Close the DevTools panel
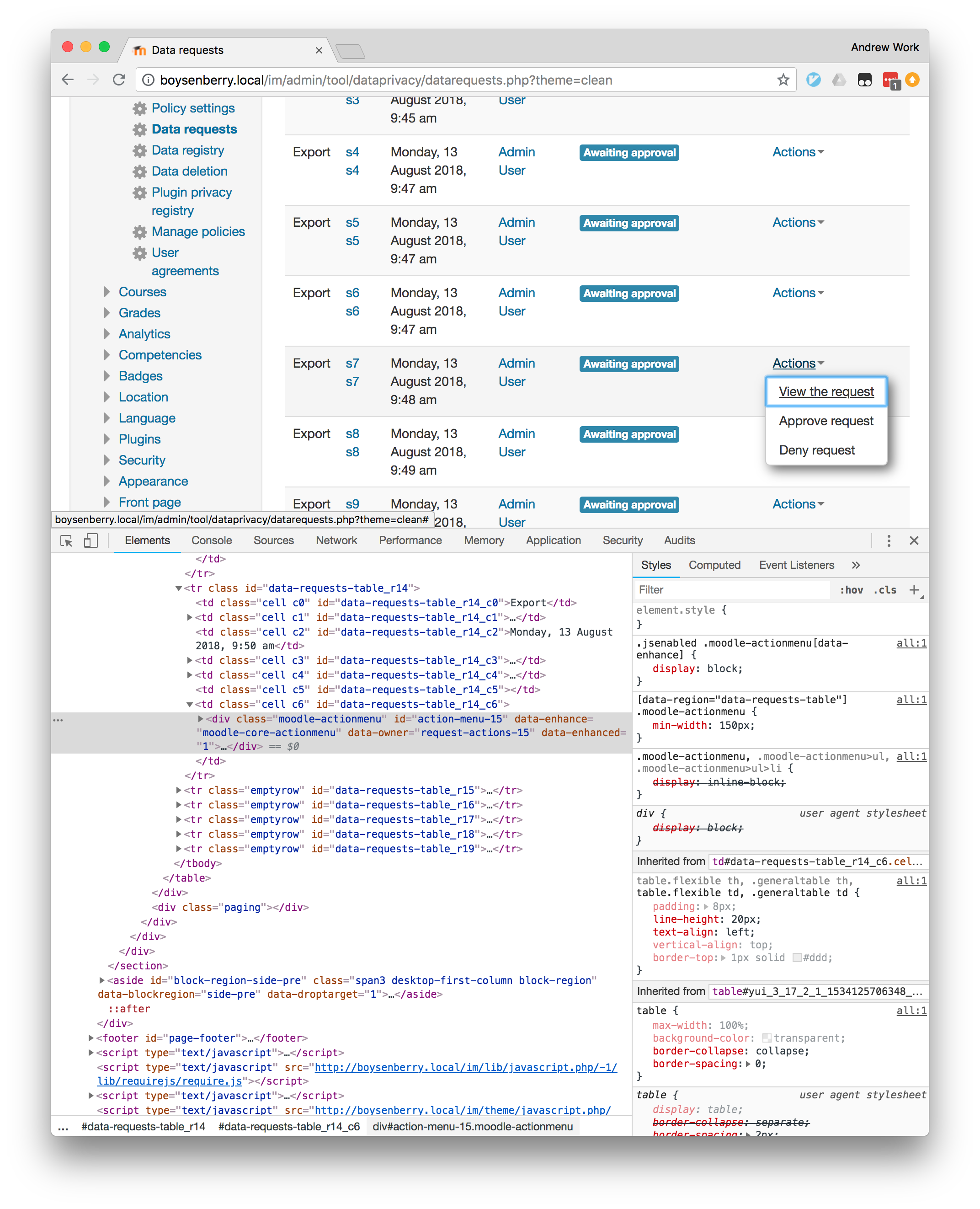Viewport: 980px width, 1209px height. coord(914,540)
